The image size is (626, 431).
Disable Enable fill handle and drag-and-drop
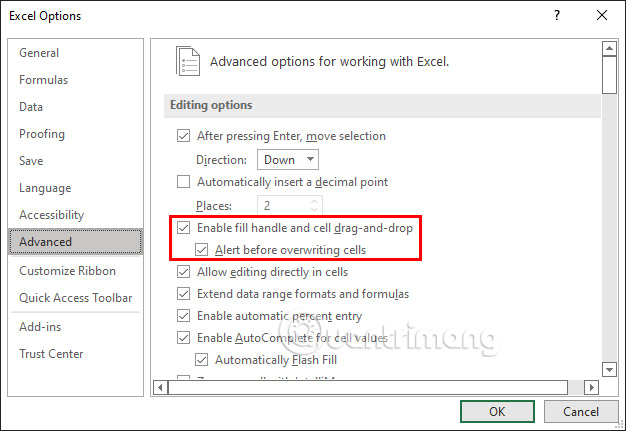click(183, 229)
